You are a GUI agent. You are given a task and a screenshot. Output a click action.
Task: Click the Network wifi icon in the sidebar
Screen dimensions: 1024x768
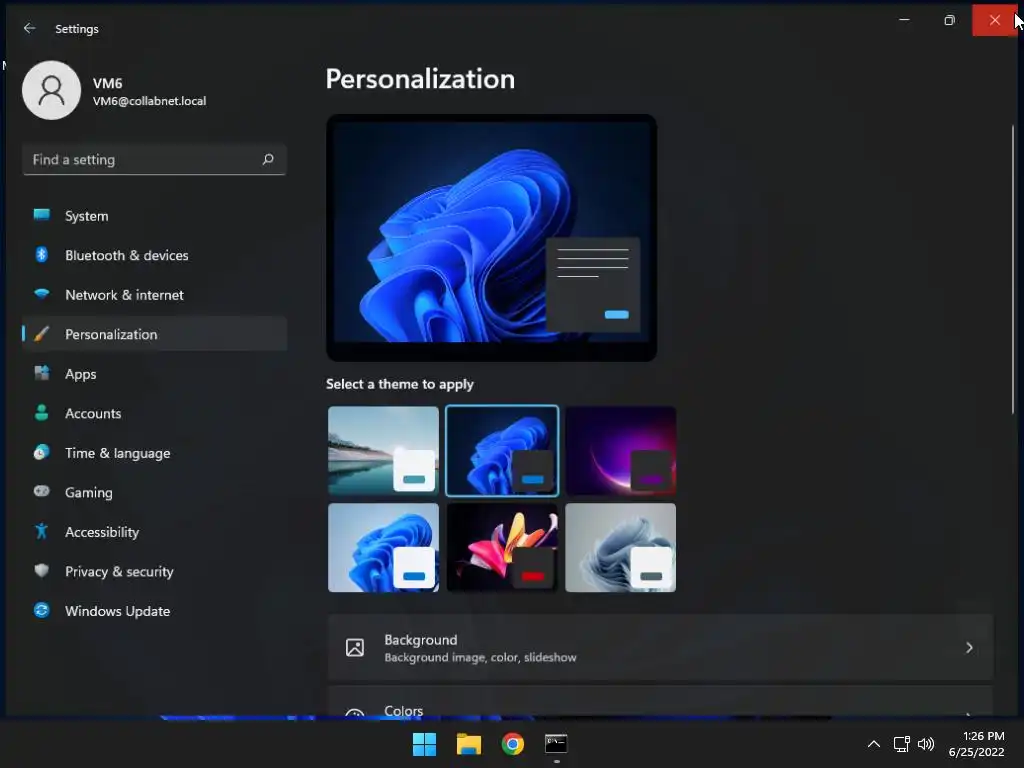(42, 294)
